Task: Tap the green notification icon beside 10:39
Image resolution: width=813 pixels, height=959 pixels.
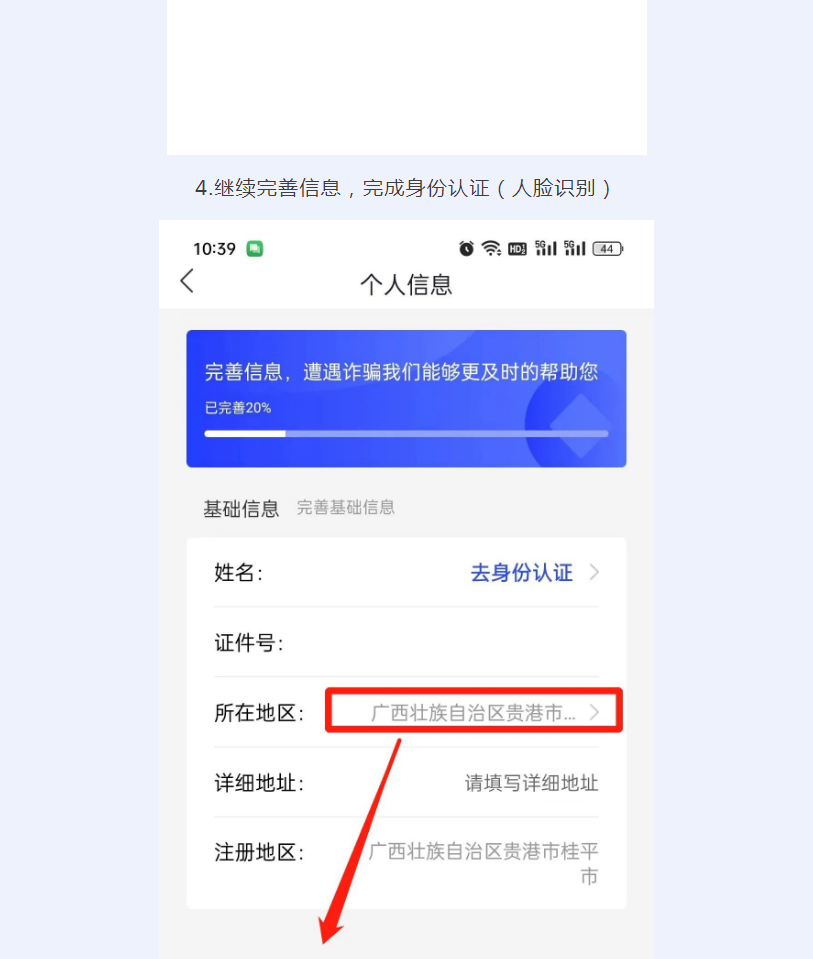Action: [254, 248]
